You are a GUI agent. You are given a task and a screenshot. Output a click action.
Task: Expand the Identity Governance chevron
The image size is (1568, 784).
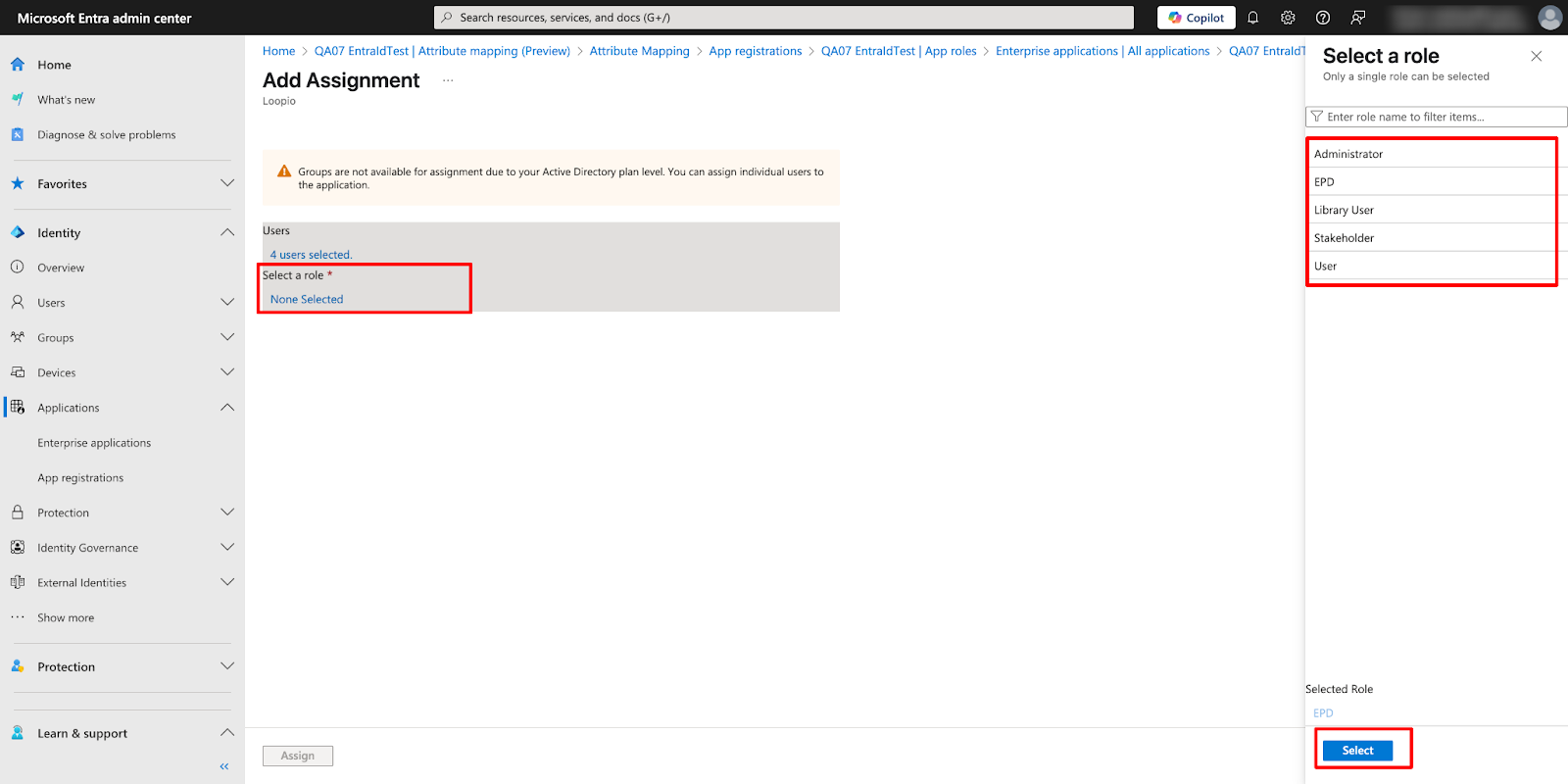(227, 548)
